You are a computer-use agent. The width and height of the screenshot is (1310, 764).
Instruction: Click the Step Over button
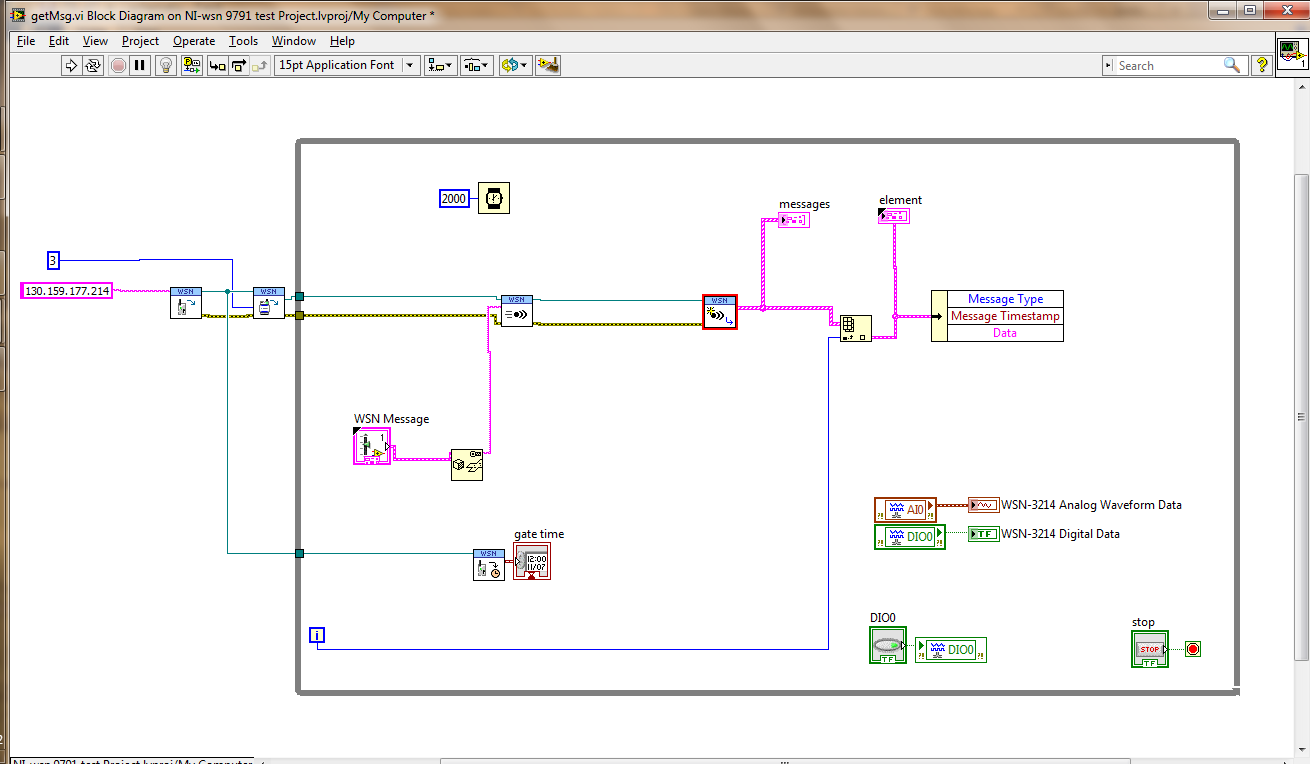(239, 65)
